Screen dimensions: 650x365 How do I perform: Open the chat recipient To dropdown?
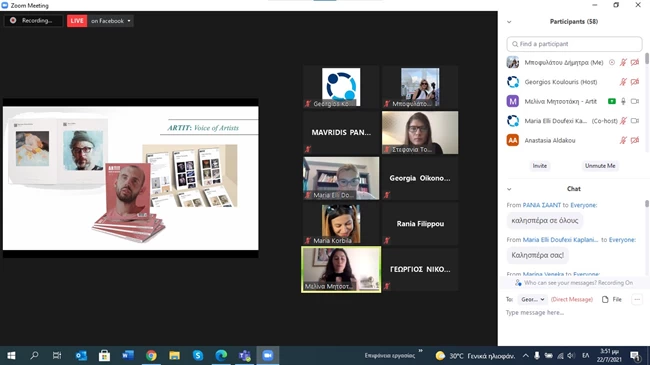coord(532,299)
